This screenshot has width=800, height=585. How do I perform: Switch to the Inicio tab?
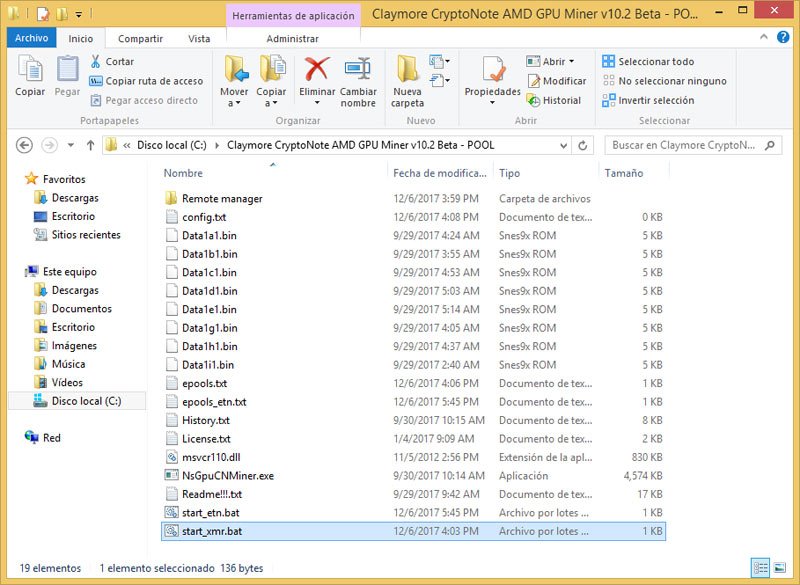pyautogui.click(x=81, y=39)
